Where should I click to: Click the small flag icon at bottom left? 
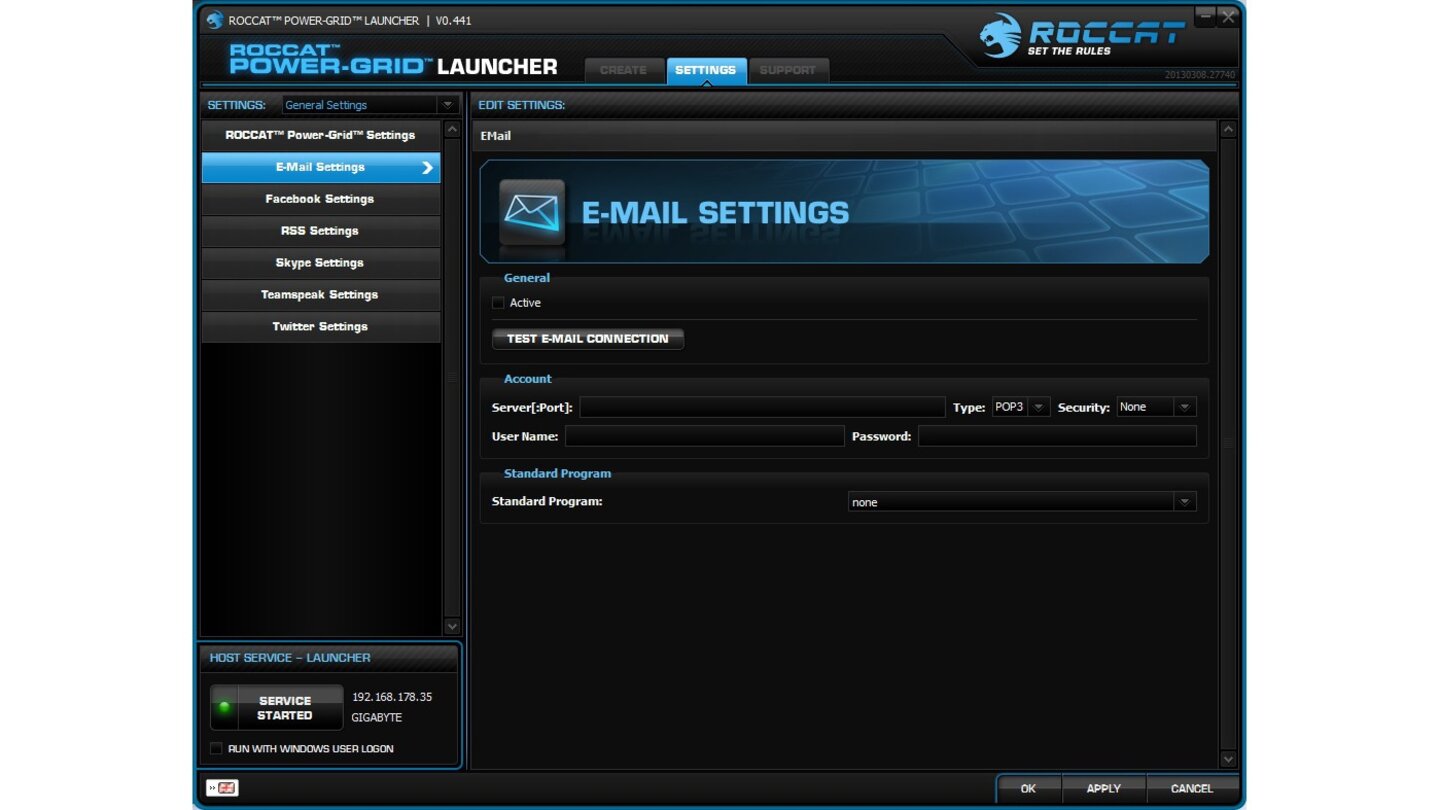[x=222, y=788]
